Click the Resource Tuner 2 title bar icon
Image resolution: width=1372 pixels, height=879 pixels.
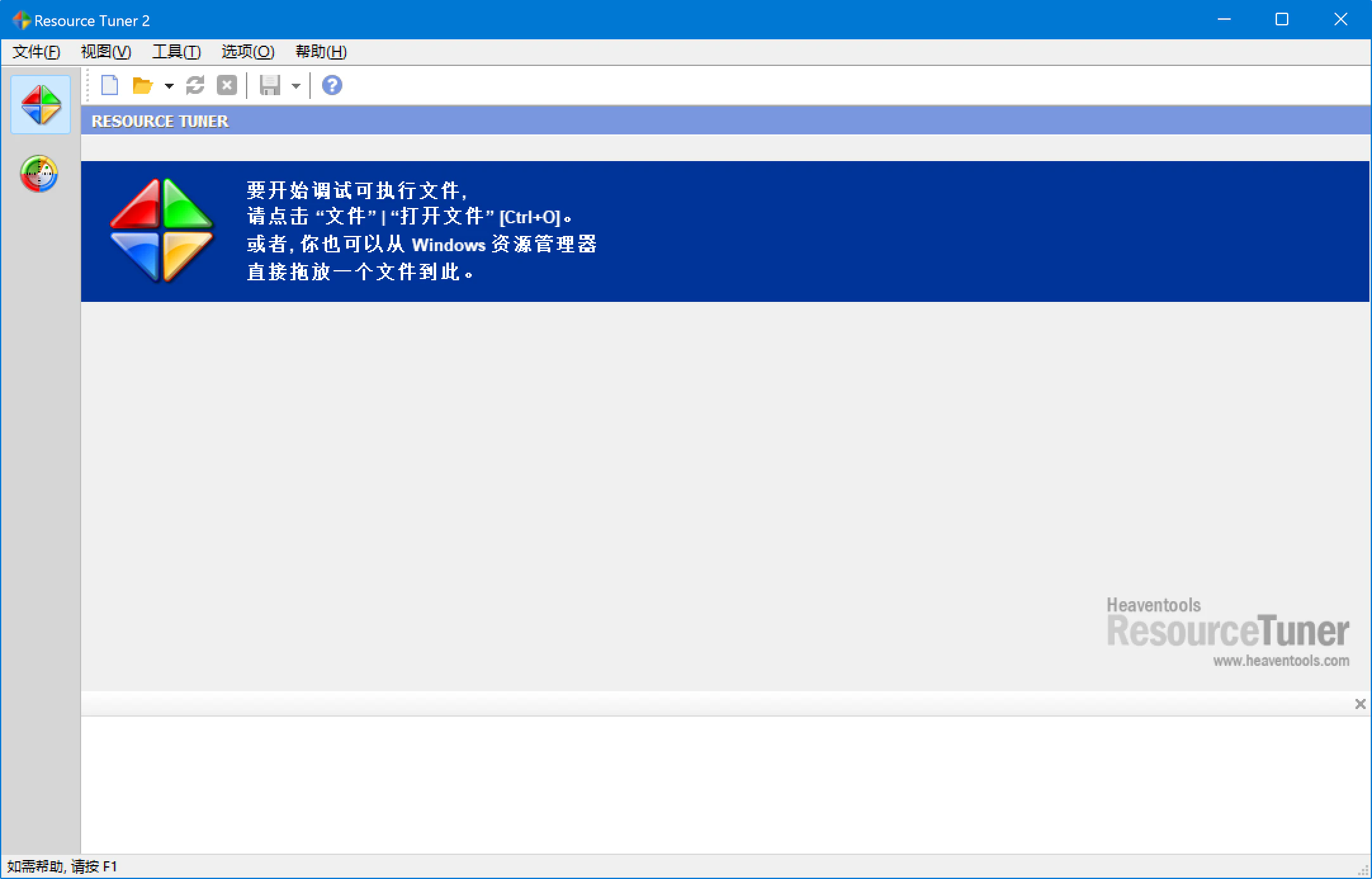[x=22, y=20]
